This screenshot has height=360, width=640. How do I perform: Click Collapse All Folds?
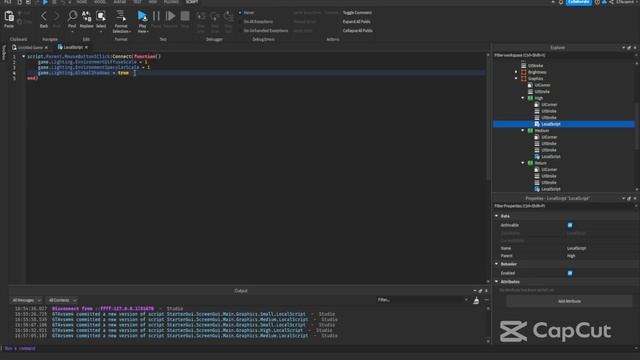tap(357, 31)
